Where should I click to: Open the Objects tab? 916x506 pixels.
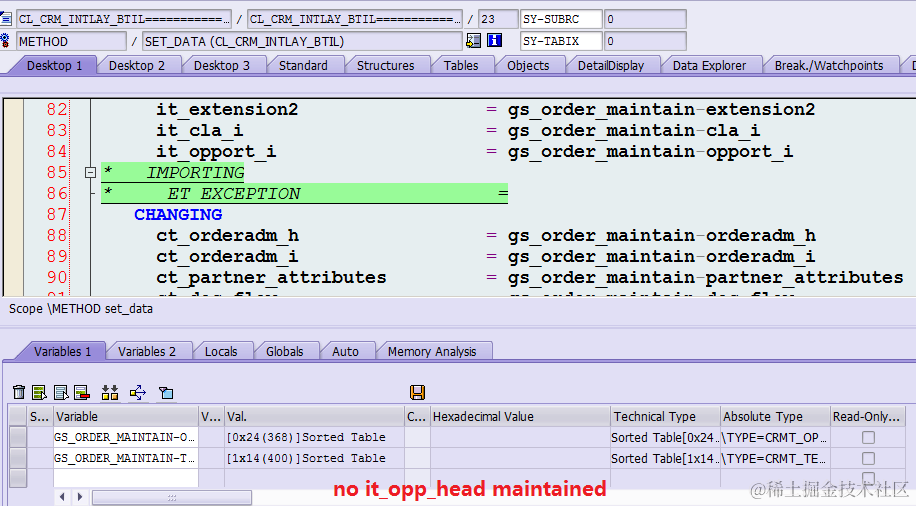click(x=528, y=65)
